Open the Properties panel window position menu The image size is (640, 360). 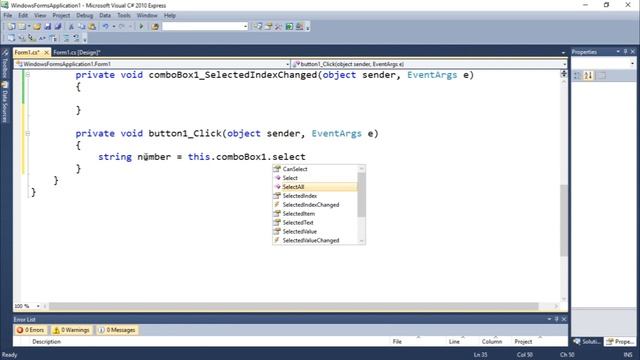point(618,52)
